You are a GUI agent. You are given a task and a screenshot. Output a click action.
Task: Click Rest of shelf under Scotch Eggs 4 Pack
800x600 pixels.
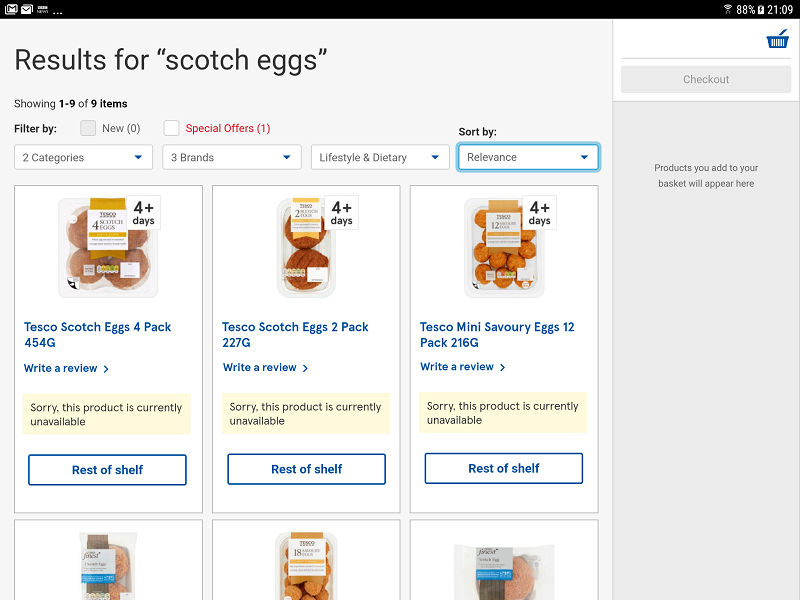pyautogui.click(x=107, y=469)
